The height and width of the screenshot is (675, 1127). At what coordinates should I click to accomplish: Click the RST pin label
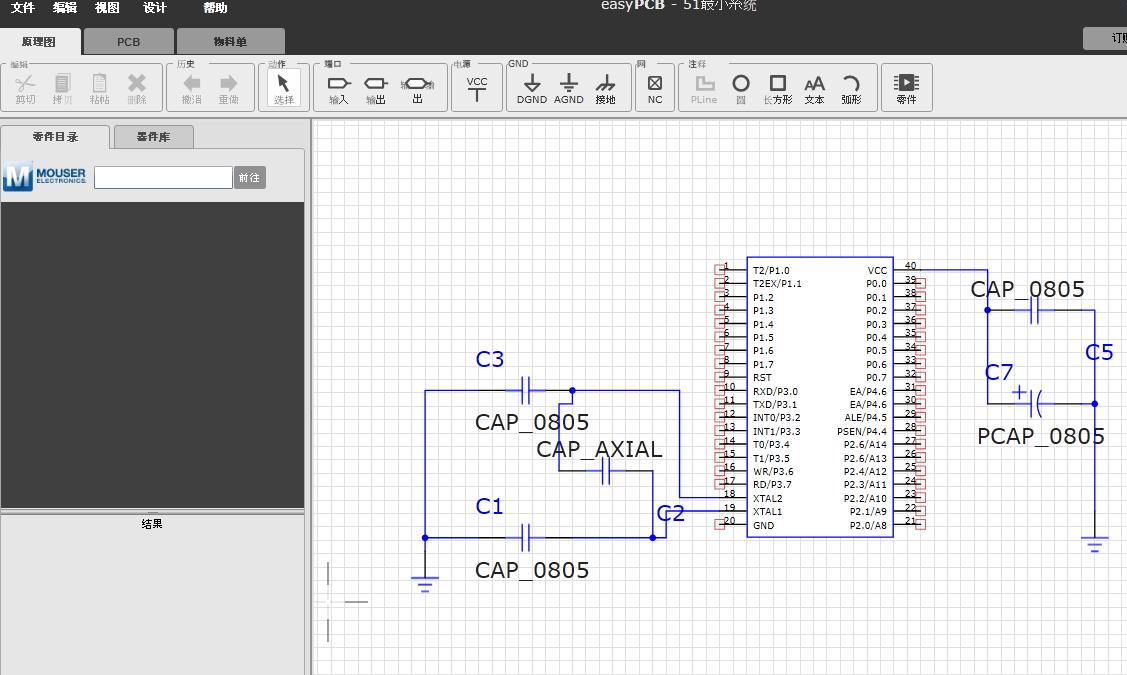pos(762,377)
